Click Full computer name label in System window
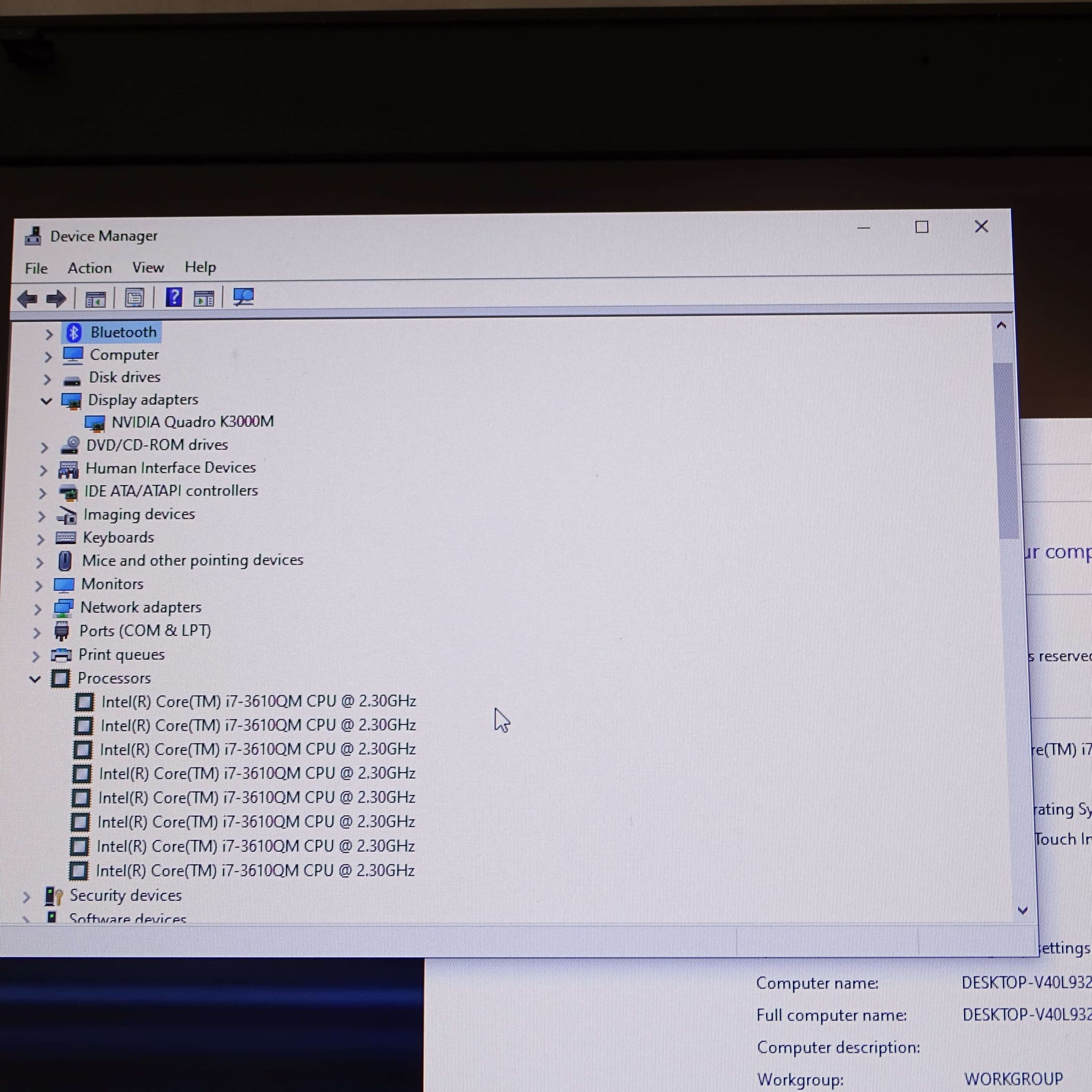The width and height of the screenshot is (1092, 1092). click(x=831, y=1016)
